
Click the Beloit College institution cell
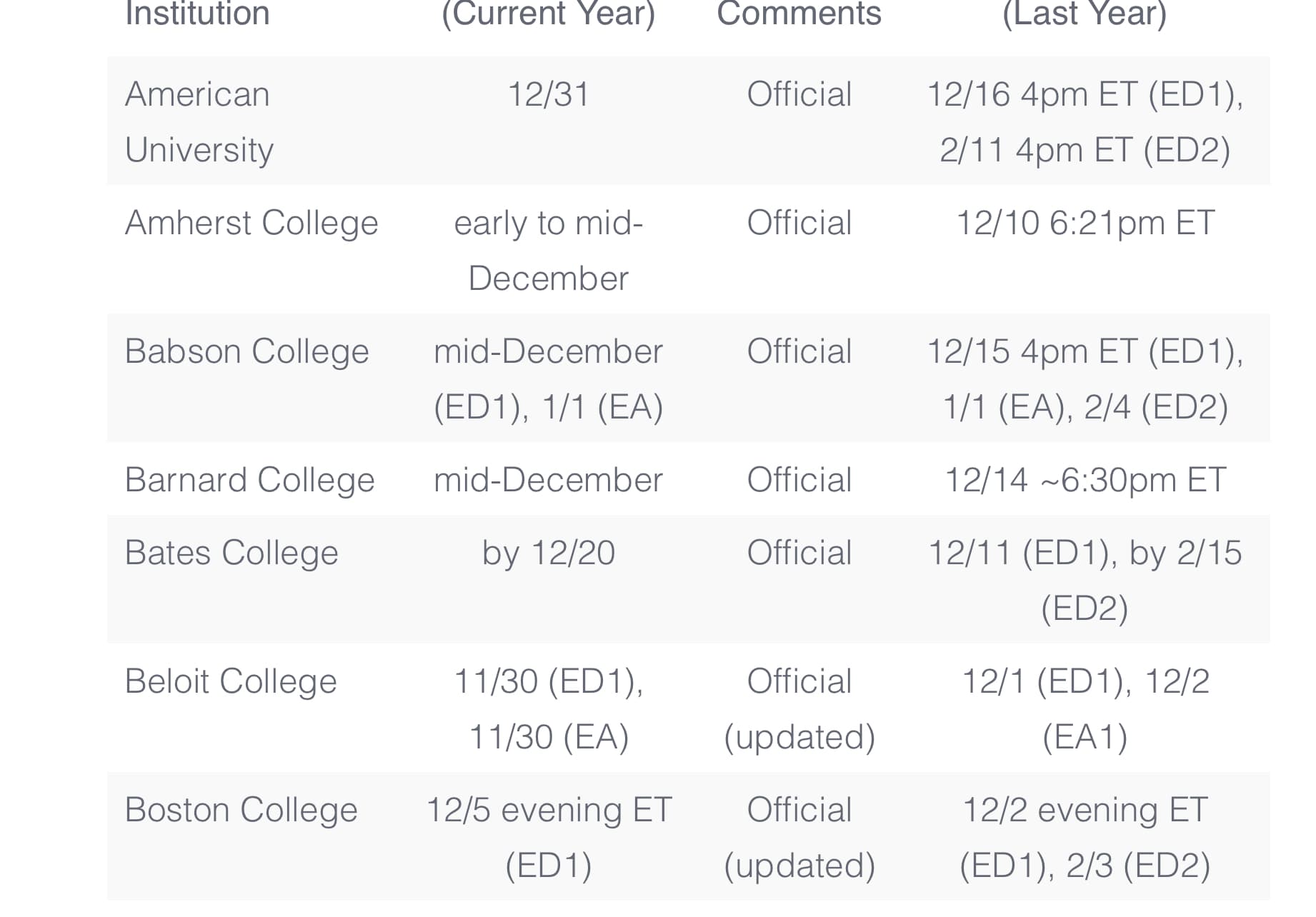[231, 681]
